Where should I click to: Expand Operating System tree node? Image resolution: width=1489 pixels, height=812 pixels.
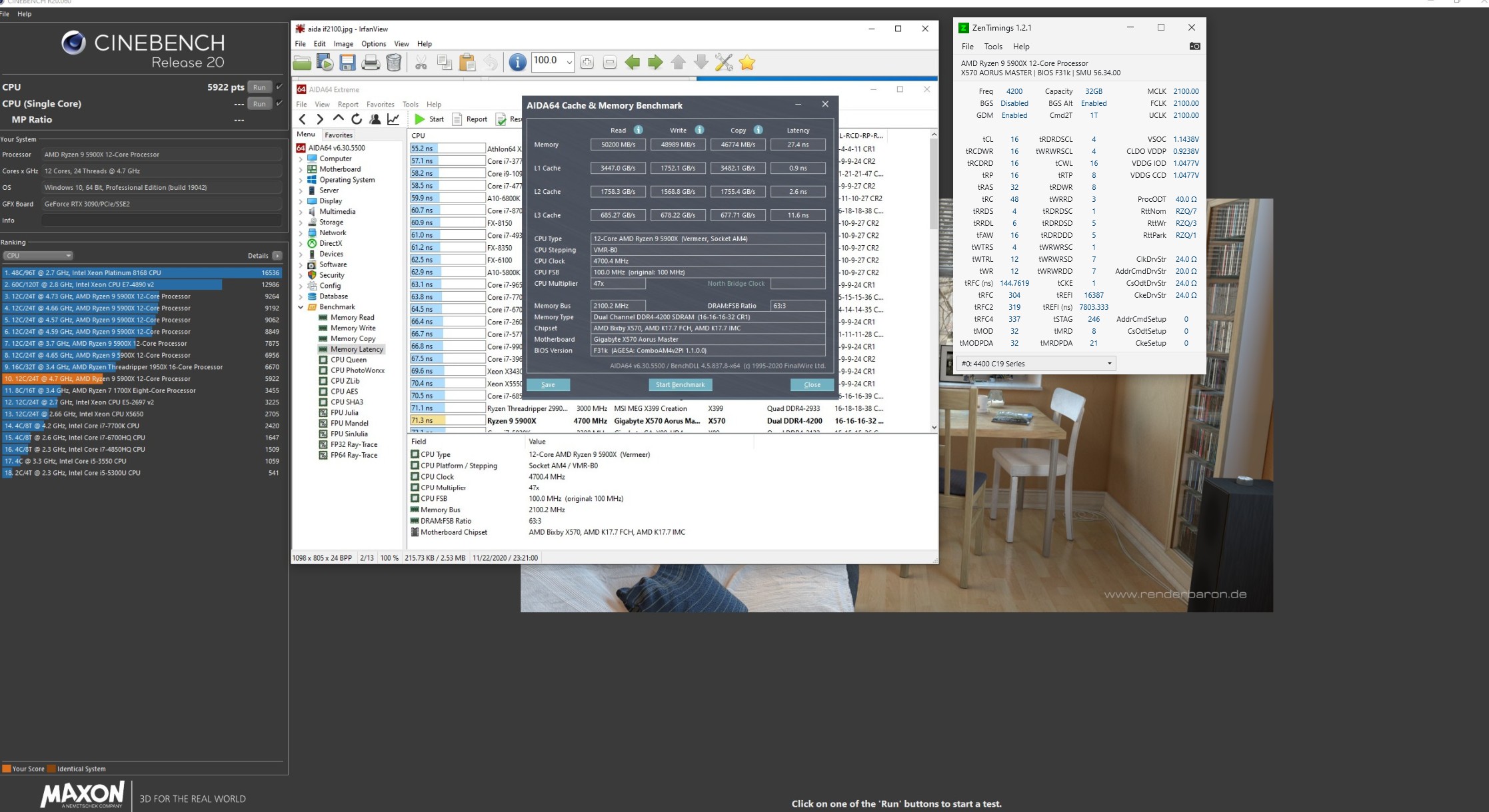tap(301, 180)
